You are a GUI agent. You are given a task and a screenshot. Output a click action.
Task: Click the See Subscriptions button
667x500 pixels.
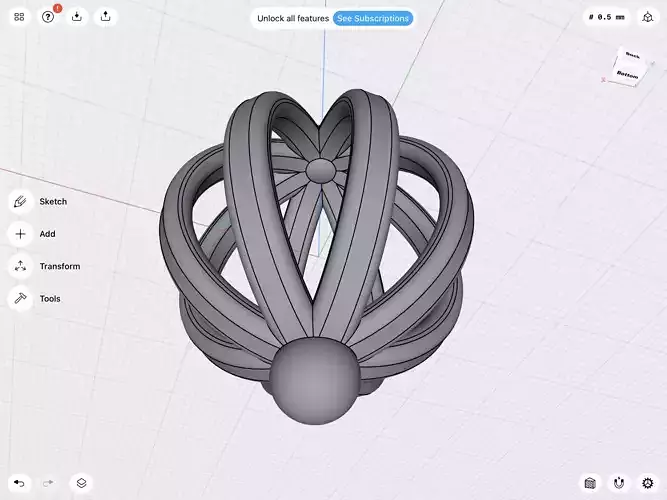point(373,18)
